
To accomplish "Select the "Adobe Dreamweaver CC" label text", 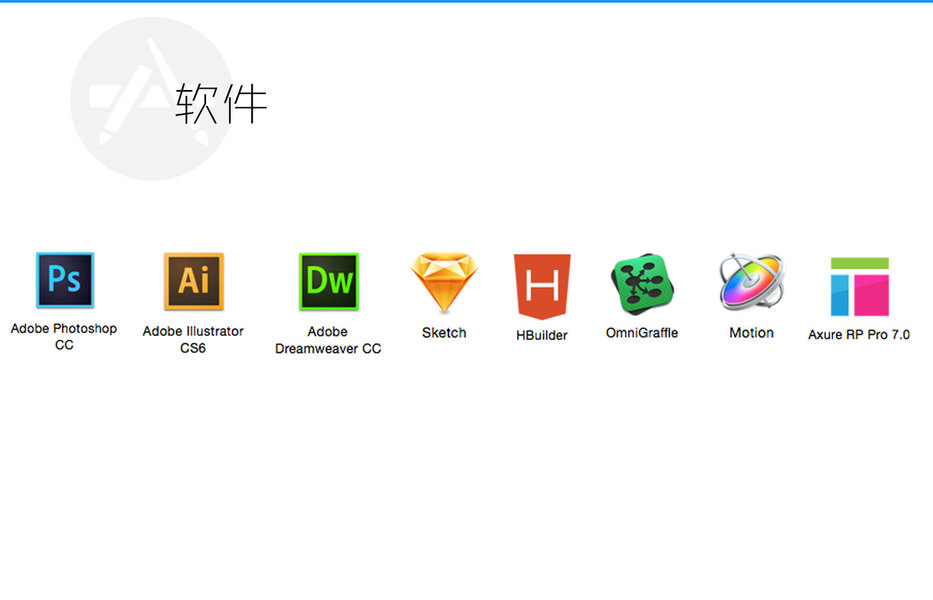I will (x=328, y=340).
